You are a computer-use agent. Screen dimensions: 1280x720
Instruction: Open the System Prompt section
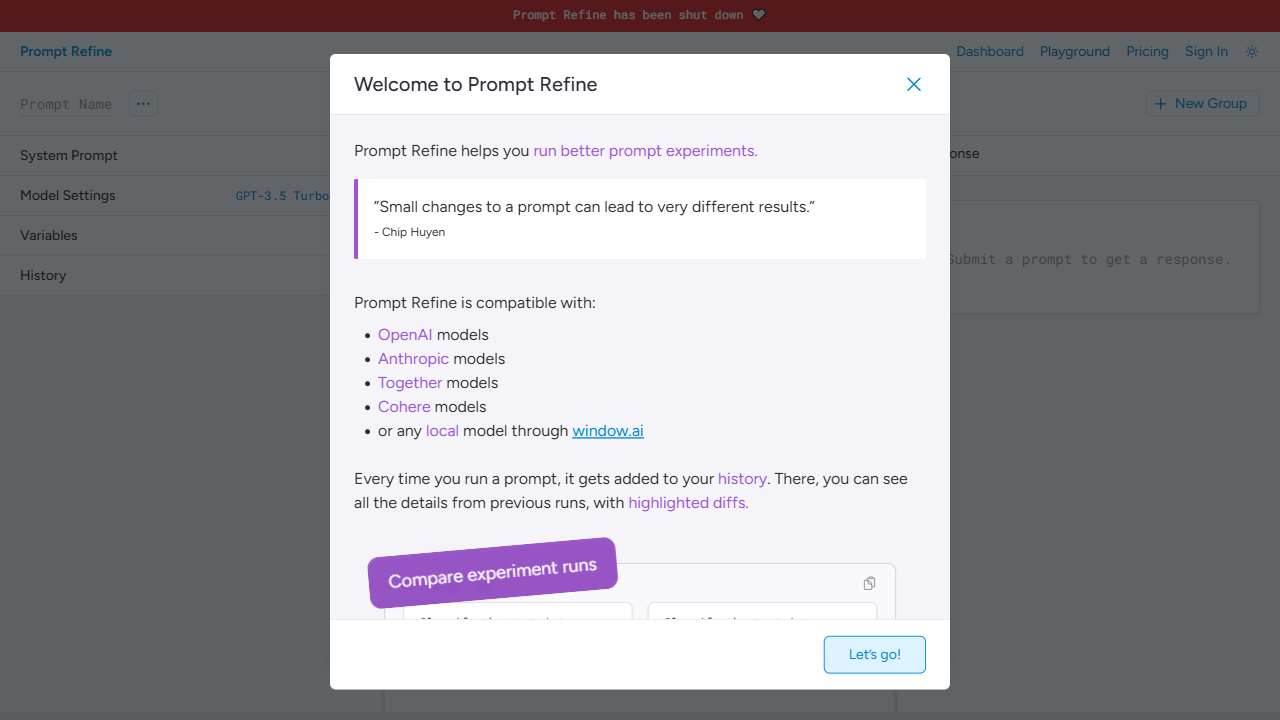68,155
